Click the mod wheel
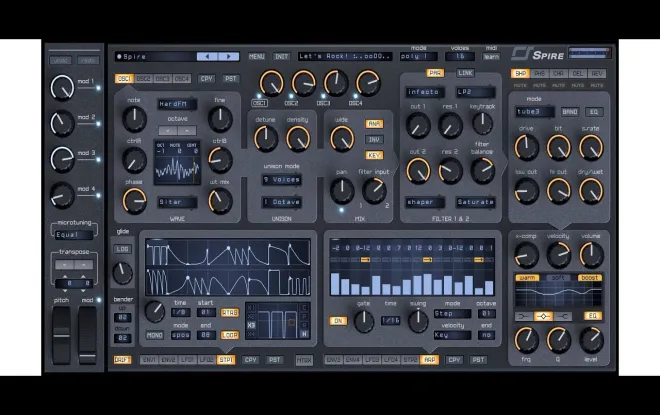660x415 pixels. point(87,335)
